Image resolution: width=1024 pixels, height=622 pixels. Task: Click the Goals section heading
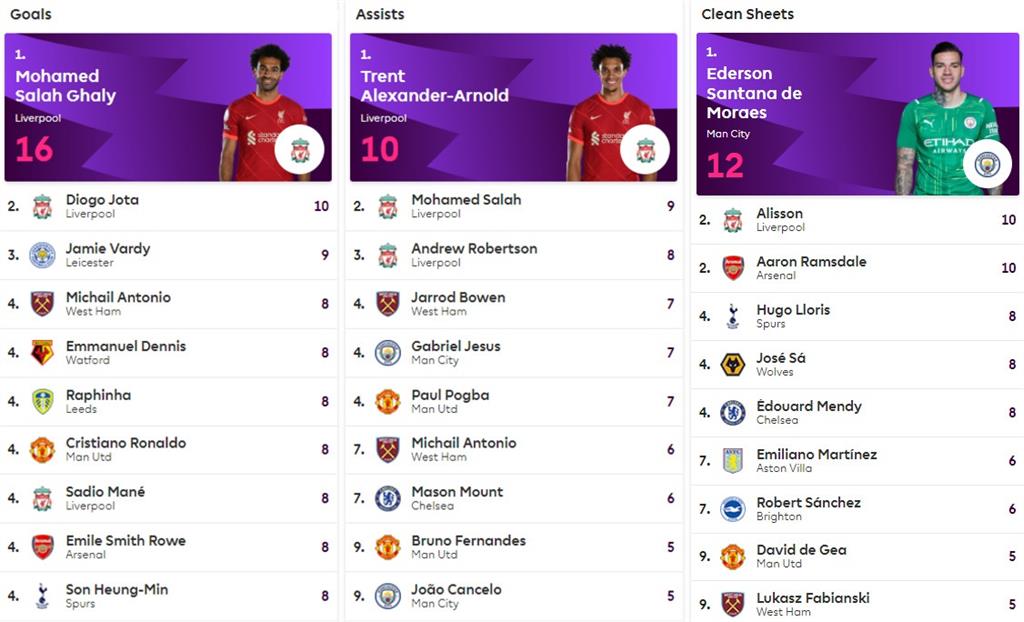click(31, 15)
